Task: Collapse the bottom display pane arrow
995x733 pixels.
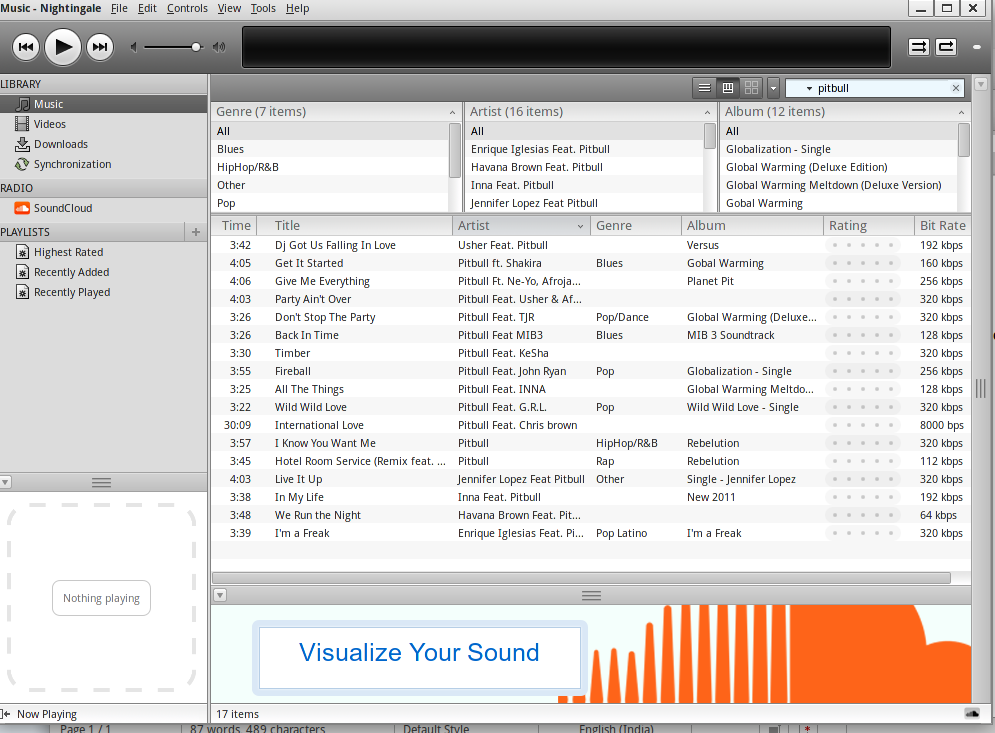Action: [x=220, y=595]
